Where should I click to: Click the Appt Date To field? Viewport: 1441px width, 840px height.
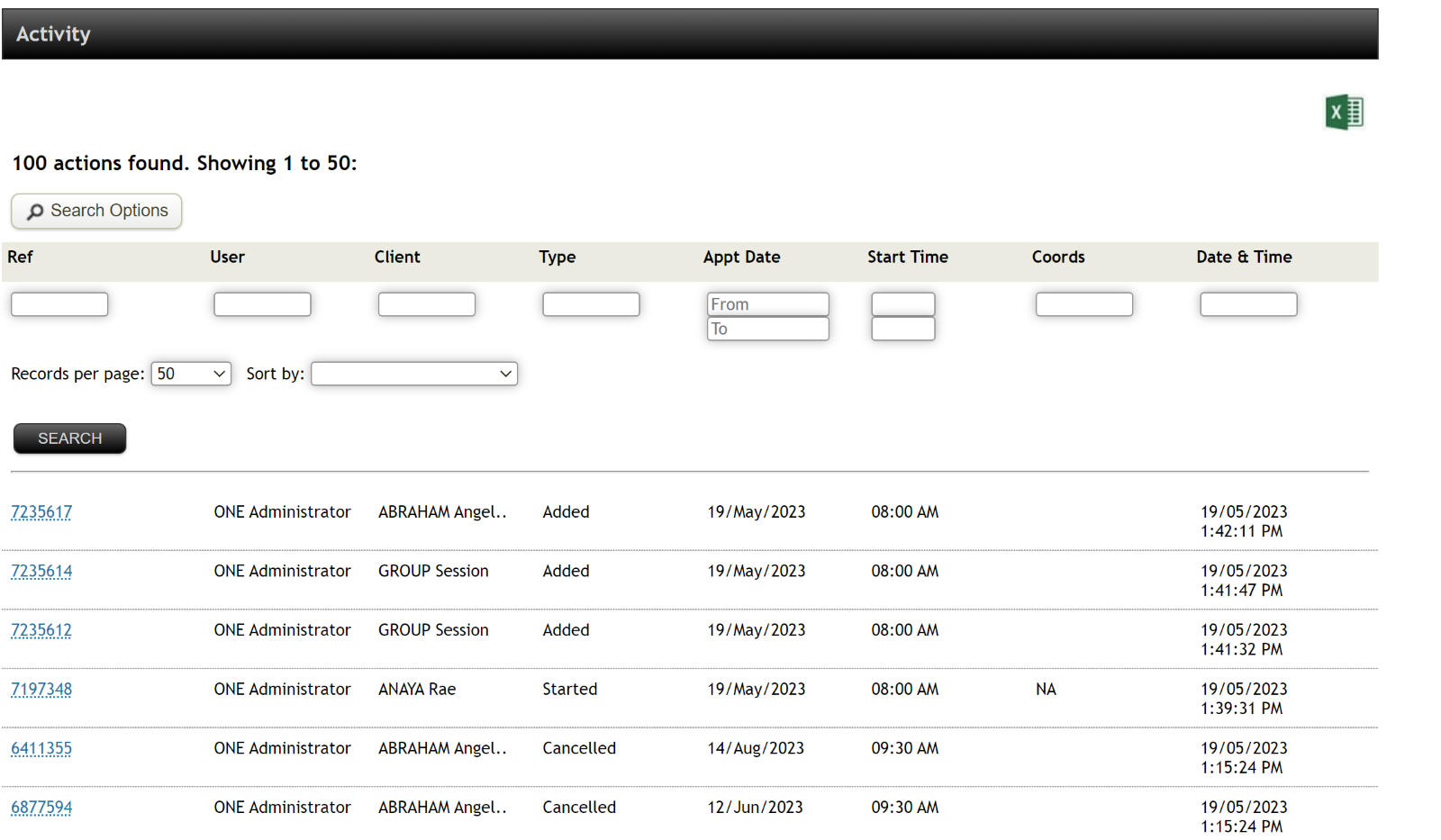767,329
